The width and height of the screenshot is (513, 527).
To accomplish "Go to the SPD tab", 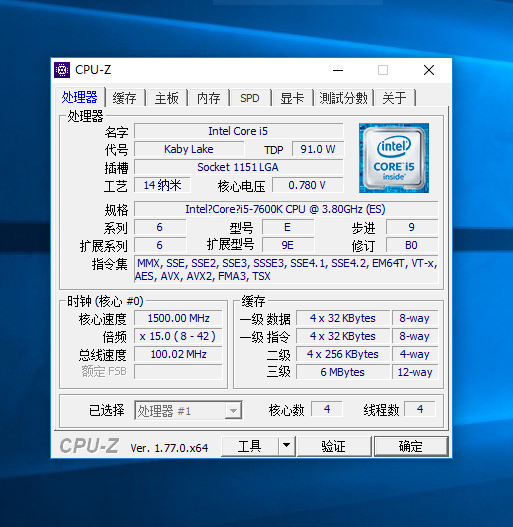I will tap(250, 98).
